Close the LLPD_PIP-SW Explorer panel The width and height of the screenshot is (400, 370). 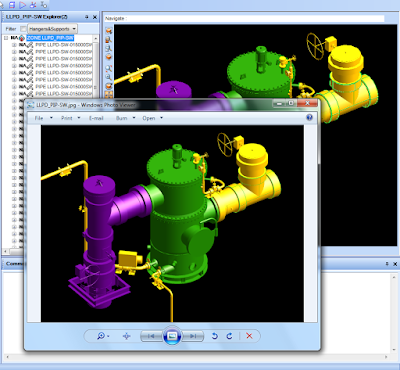(95, 17)
